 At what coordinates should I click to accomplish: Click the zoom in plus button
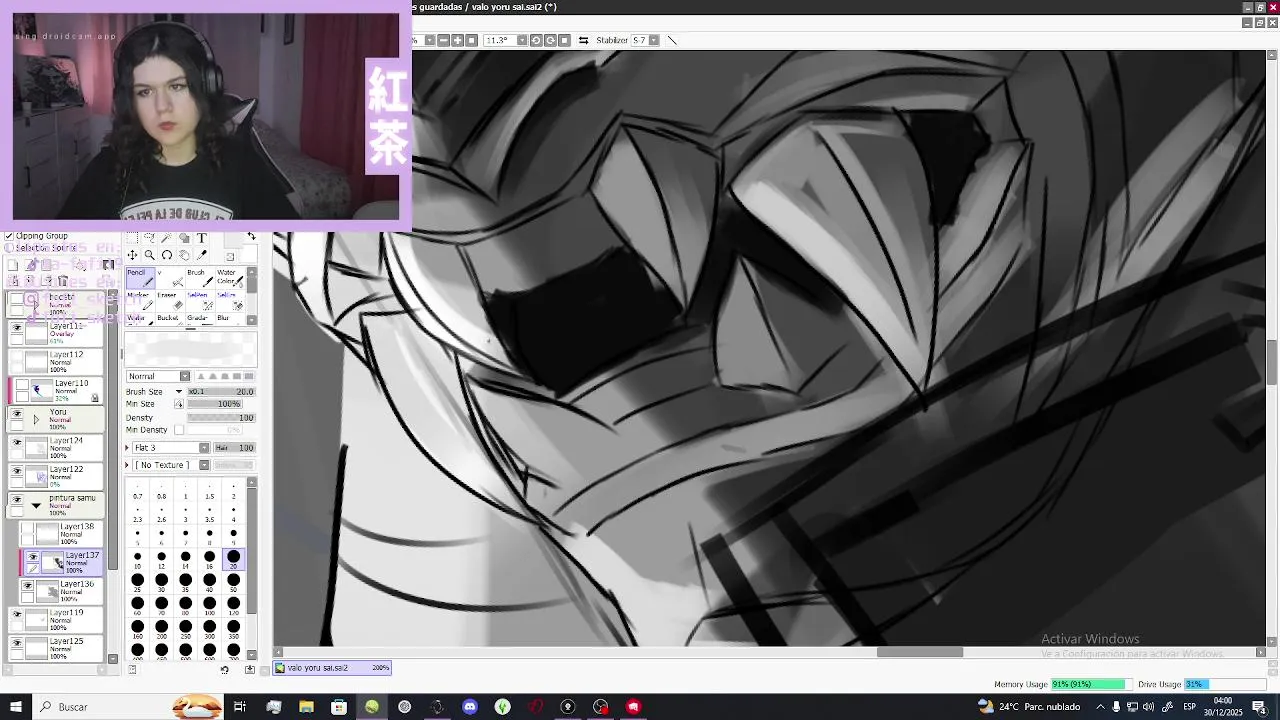(x=458, y=40)
